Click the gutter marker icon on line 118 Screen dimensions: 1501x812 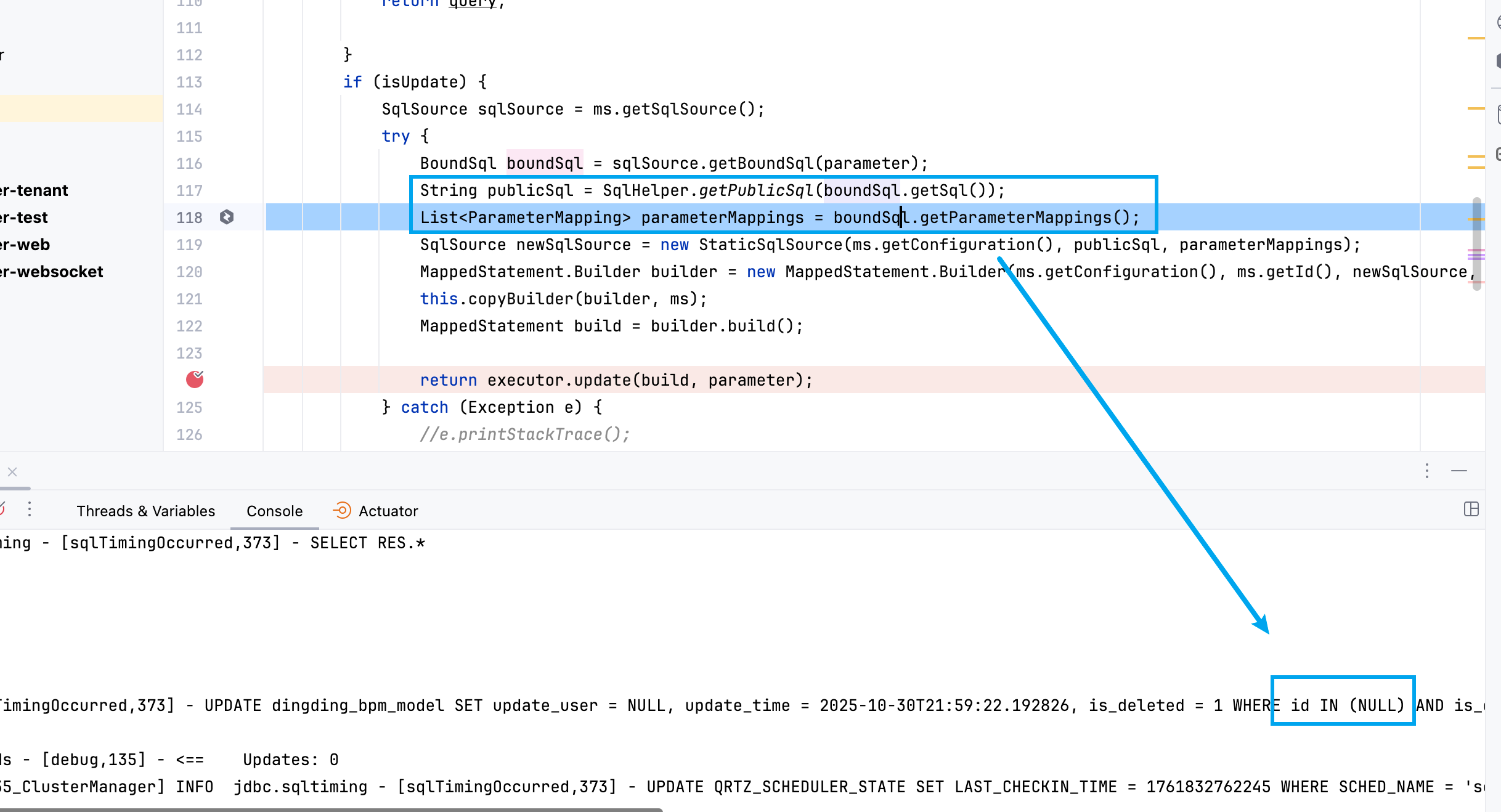tap(227, 217)
